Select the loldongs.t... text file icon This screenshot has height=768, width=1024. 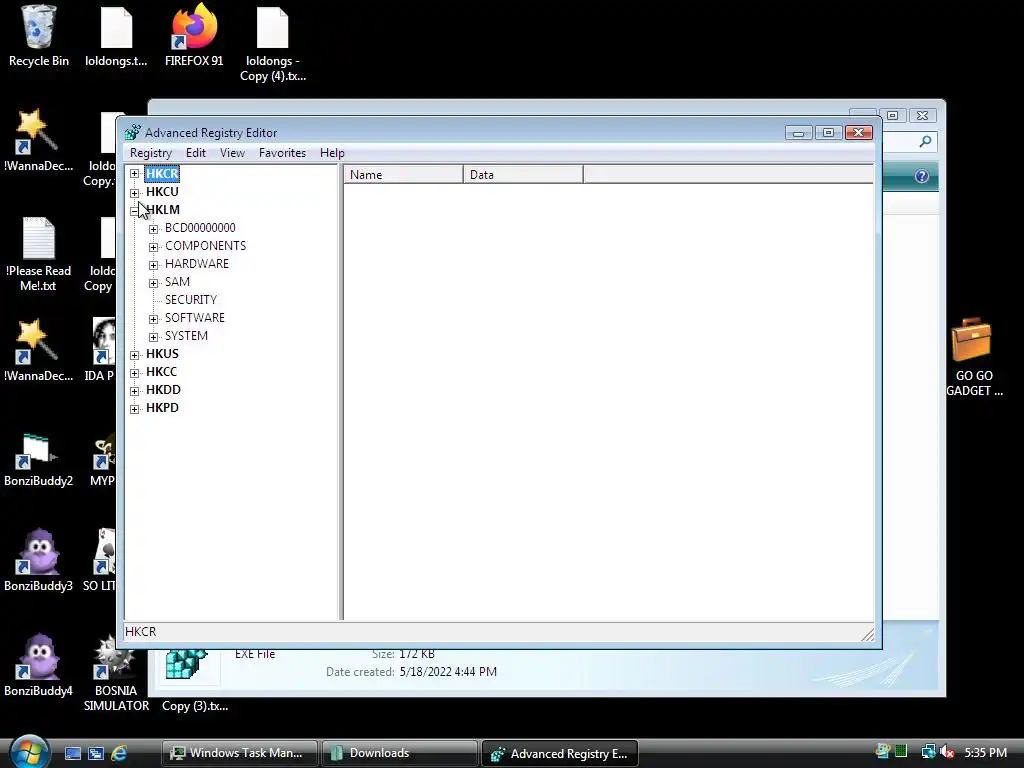116,36
